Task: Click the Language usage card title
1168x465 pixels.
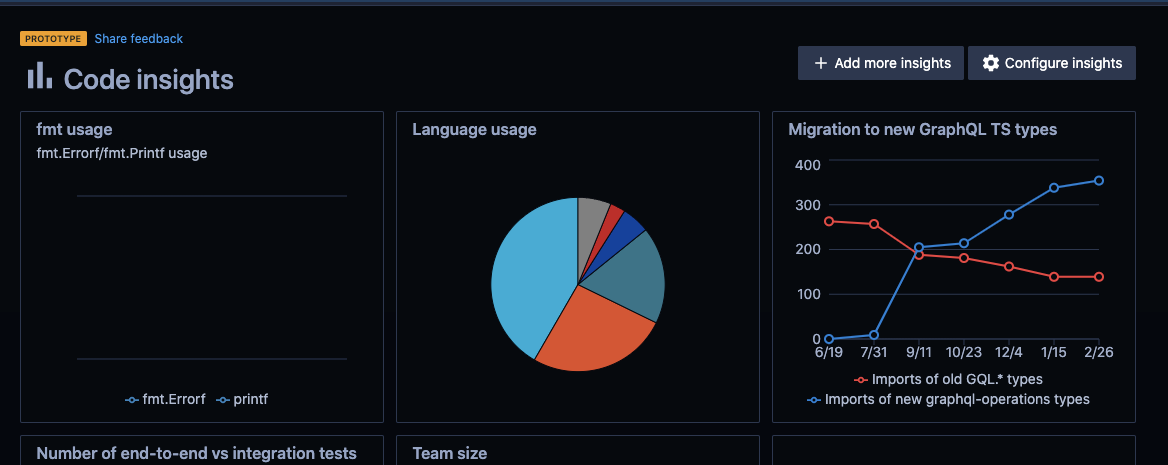Action: [x=474, y=130]
